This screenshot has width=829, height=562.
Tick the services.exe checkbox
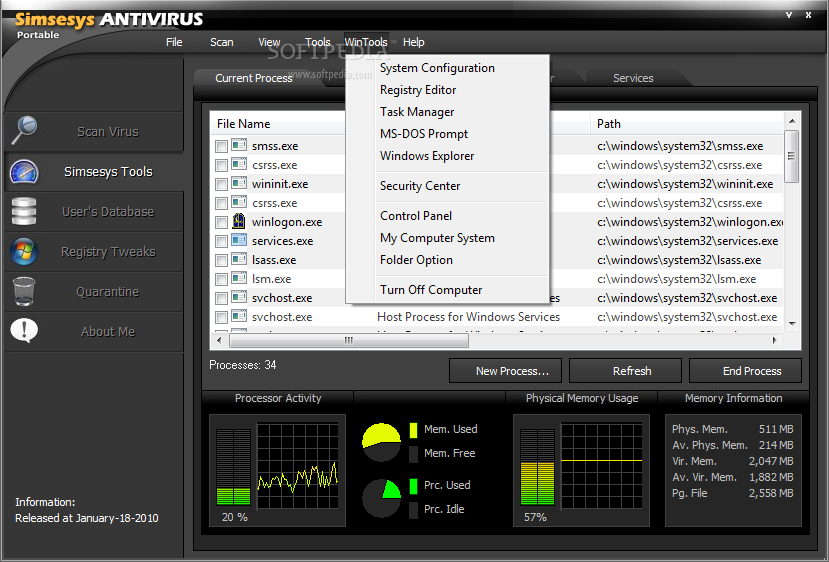[222, 242]
